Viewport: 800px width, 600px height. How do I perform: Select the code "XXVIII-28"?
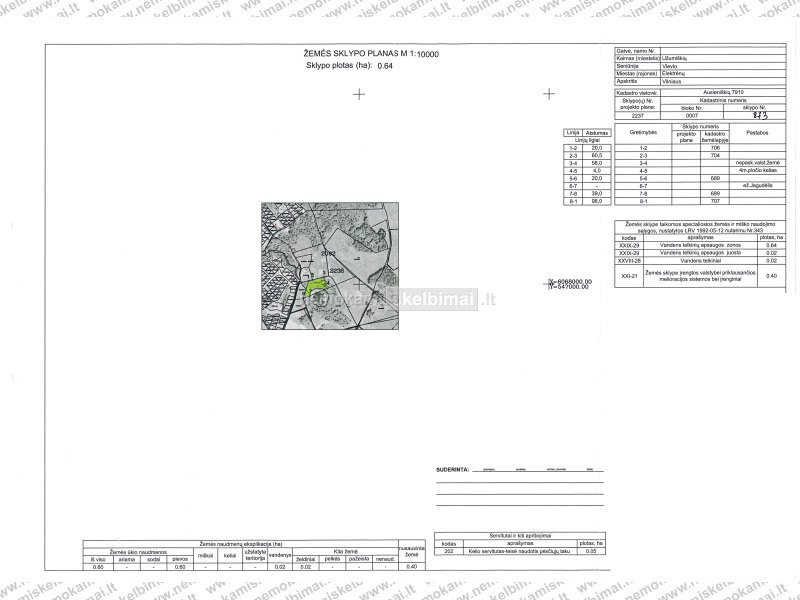(x=629, y=261)
